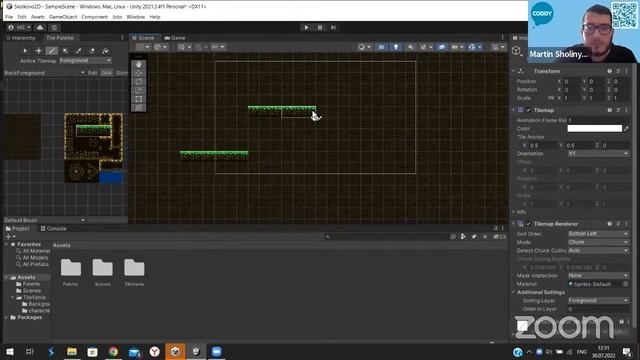Viewport: 640px width, 360px height.
Task: Open the GameObject menu
Action: click(63, 17)
